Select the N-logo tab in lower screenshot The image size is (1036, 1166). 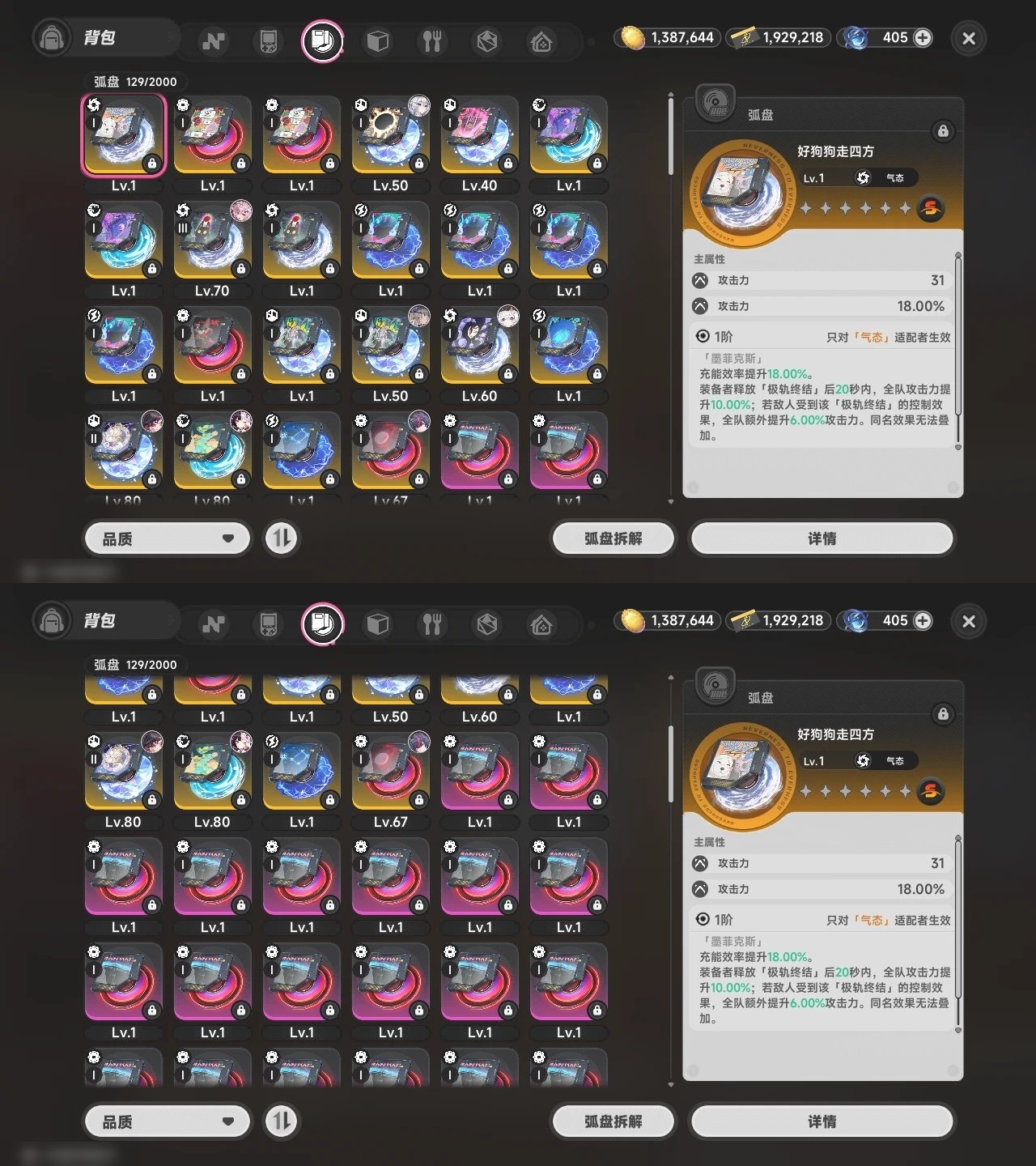(x=214, y=624)
